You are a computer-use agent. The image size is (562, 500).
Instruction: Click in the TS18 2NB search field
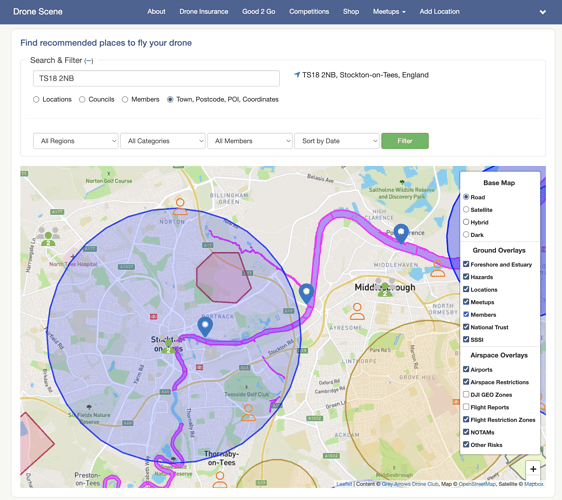point(156,78)
